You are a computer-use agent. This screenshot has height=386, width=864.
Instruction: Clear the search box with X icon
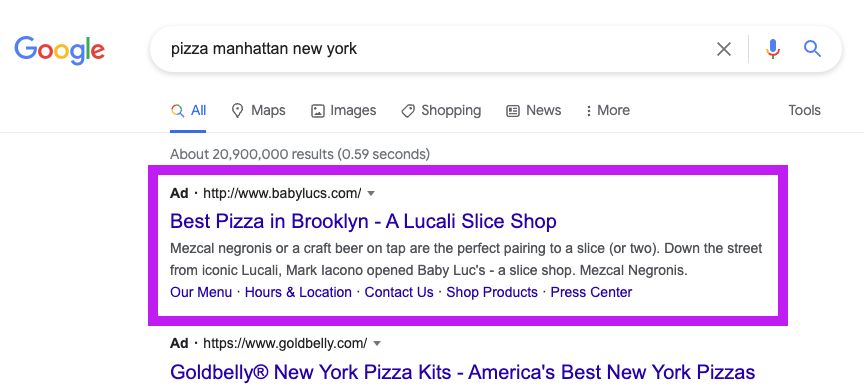tap(723, 49)
